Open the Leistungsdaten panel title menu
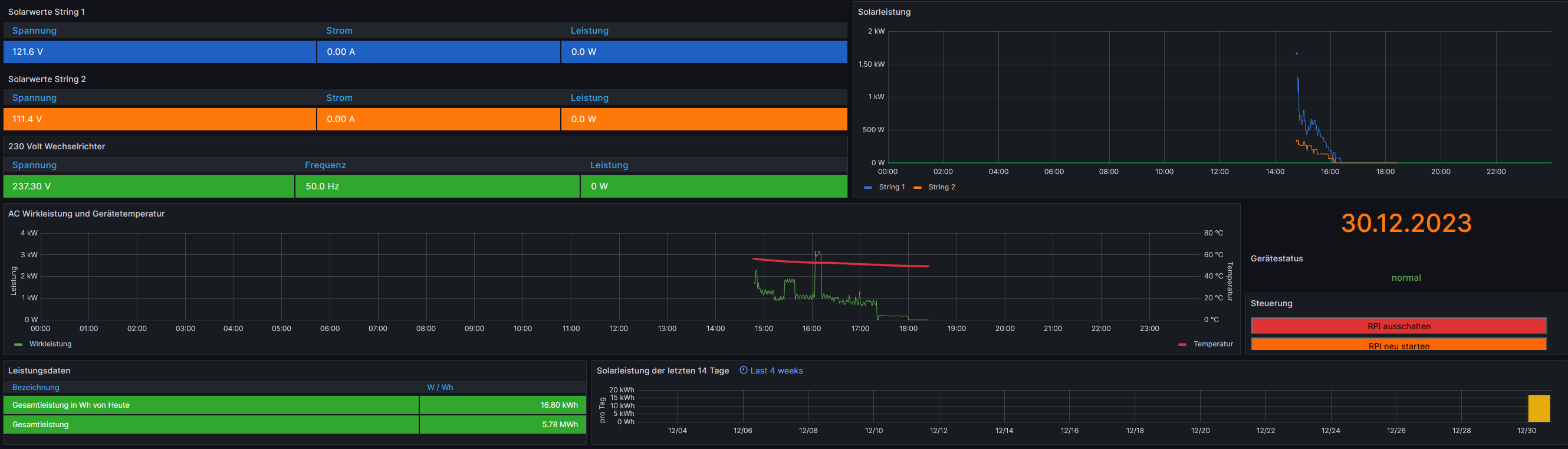 39,371
